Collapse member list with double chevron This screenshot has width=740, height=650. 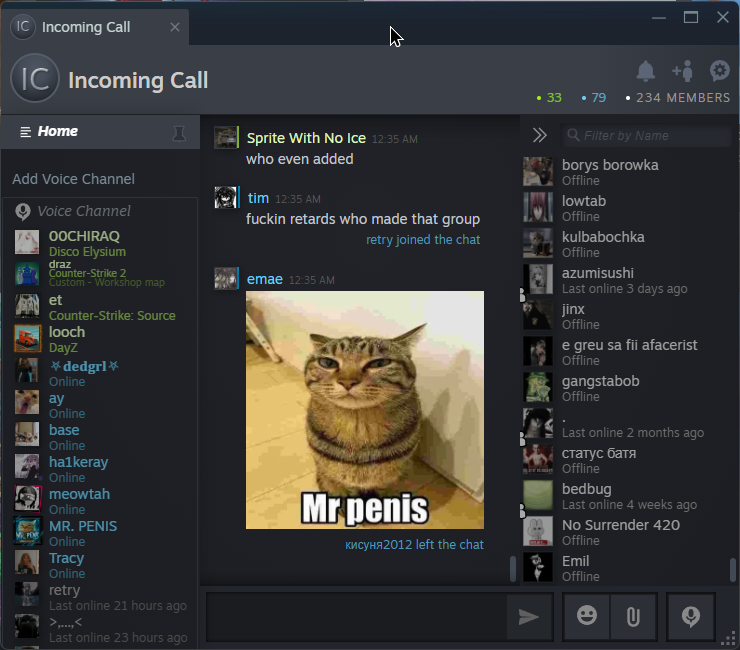click(539, 135)
